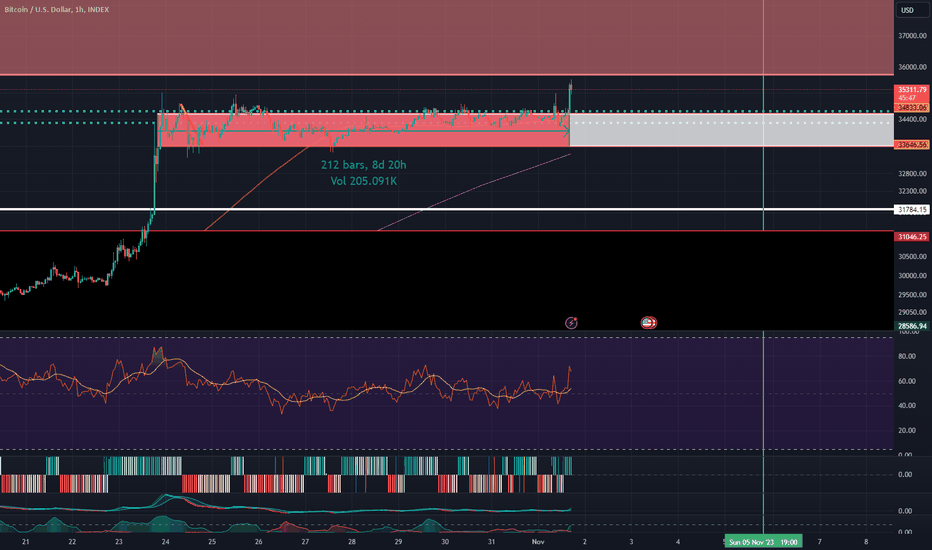The image size is (932, 550).
Task: Click the '24' date on time axis
Action: pos(165,542)
